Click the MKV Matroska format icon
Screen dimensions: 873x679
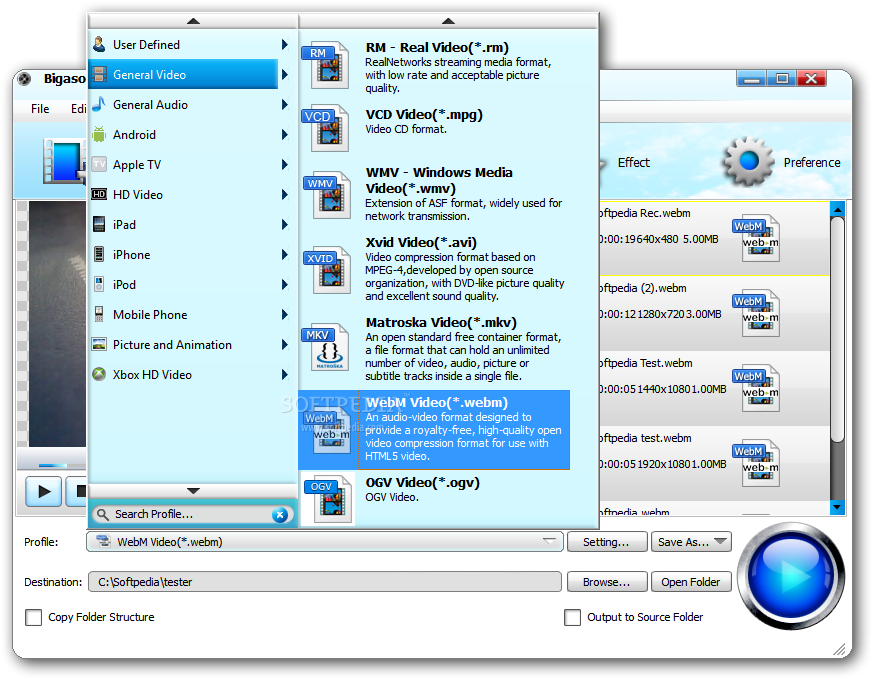click(x=326, y=348)
